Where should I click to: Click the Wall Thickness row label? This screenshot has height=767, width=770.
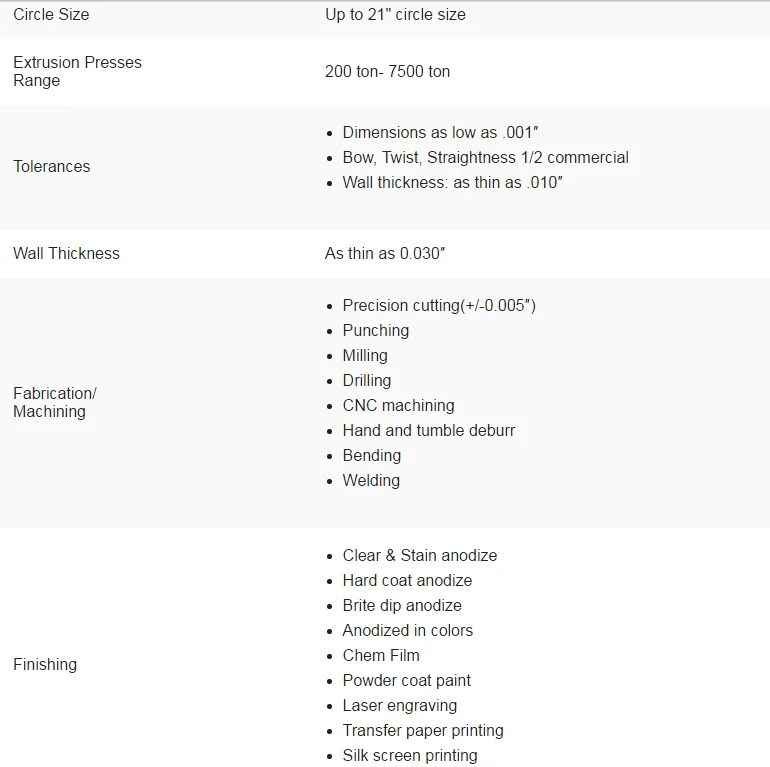pos(66,253)
